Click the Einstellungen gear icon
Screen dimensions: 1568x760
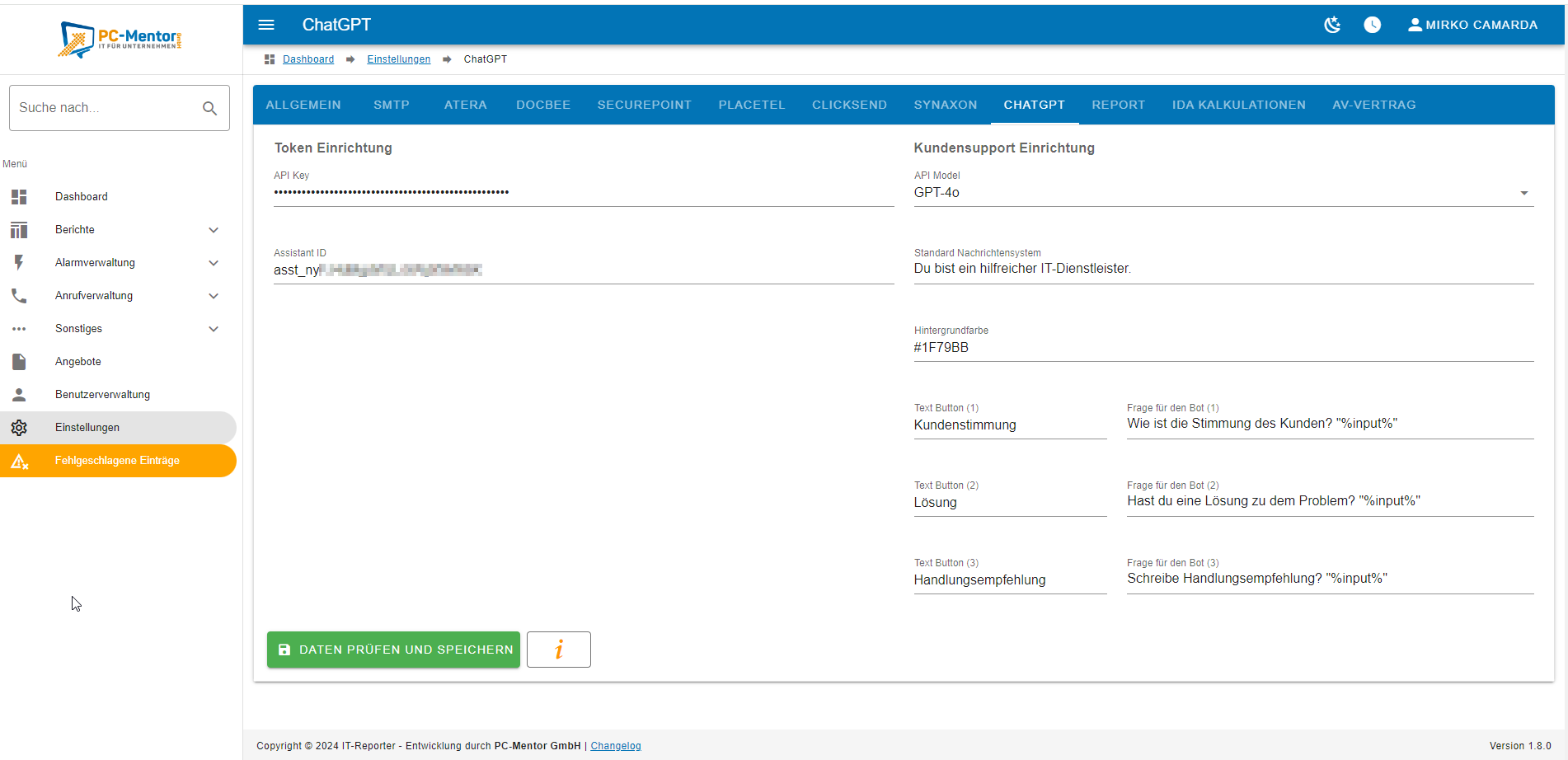tap(19, 428)
